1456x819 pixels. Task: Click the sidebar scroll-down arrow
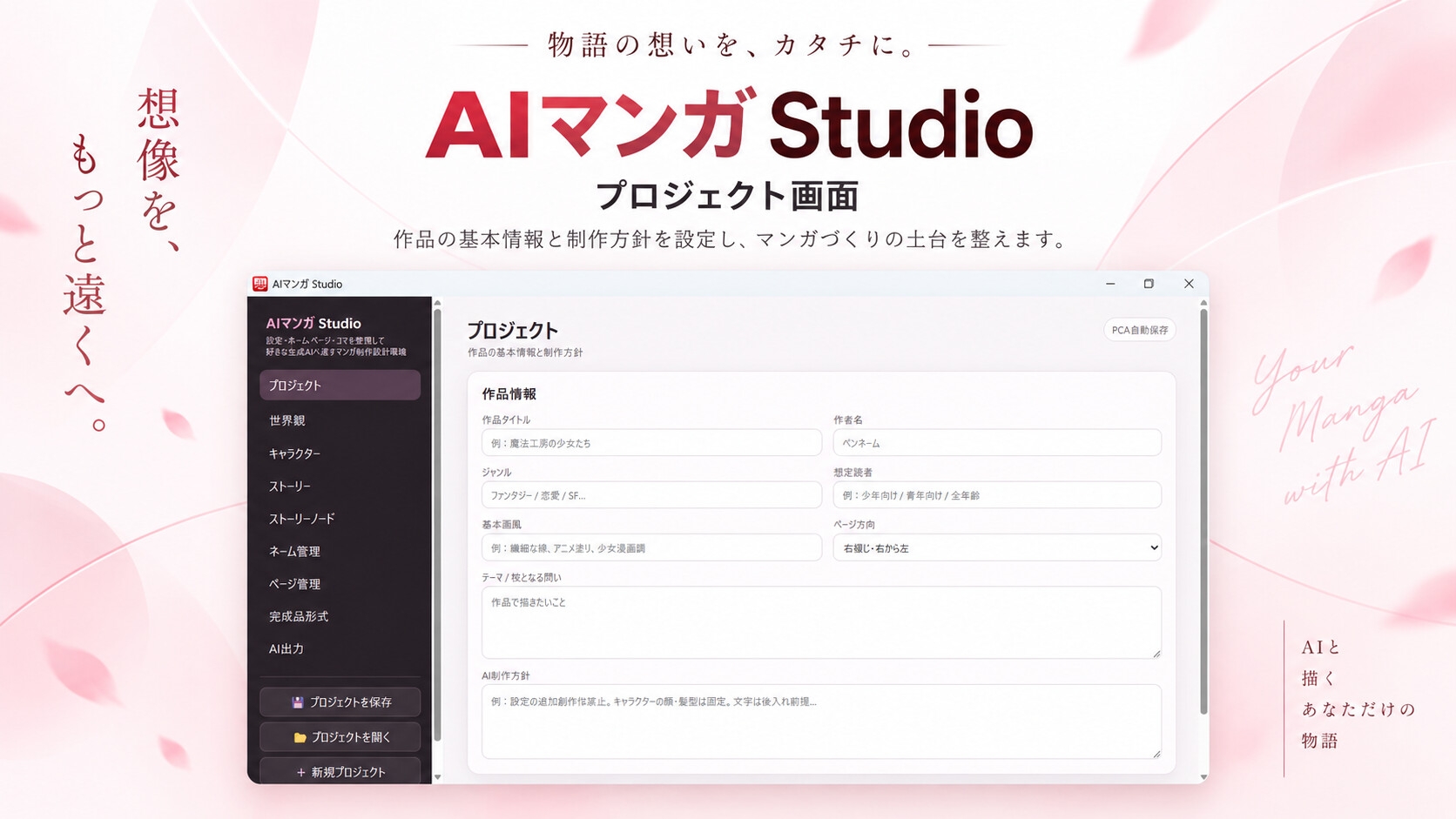[437, 776]
